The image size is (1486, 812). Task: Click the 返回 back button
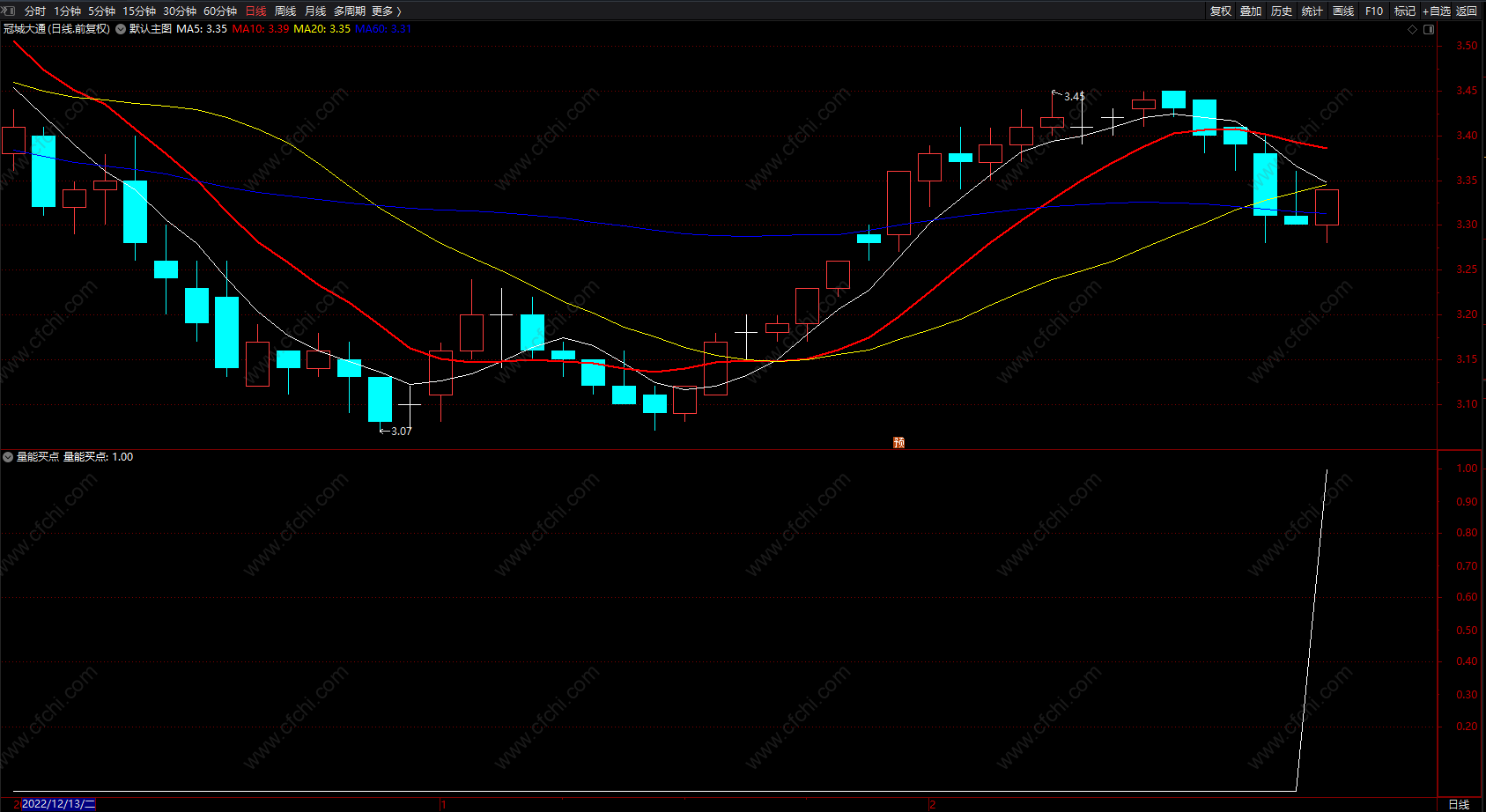click(1467, 11)
